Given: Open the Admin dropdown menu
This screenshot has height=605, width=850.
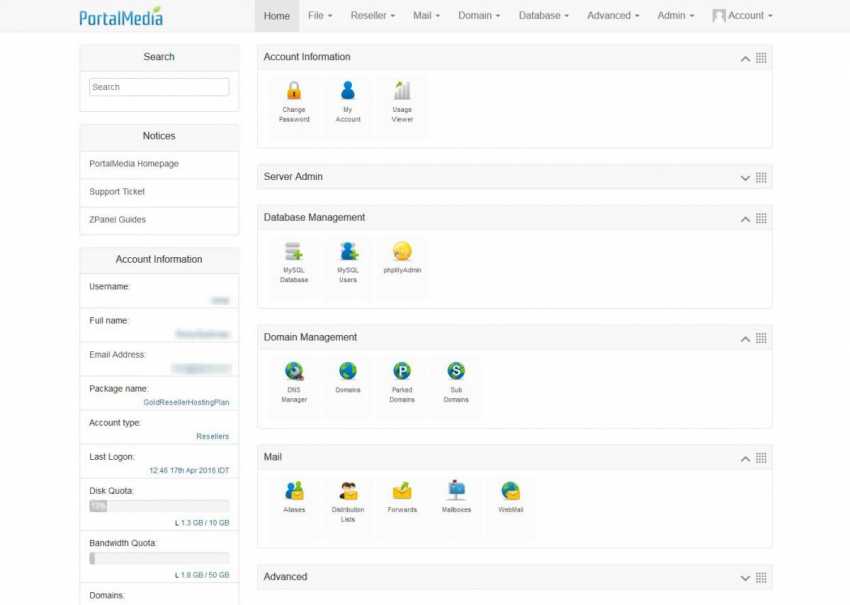Looking at the screenshot, I should (x=675, y=16).
